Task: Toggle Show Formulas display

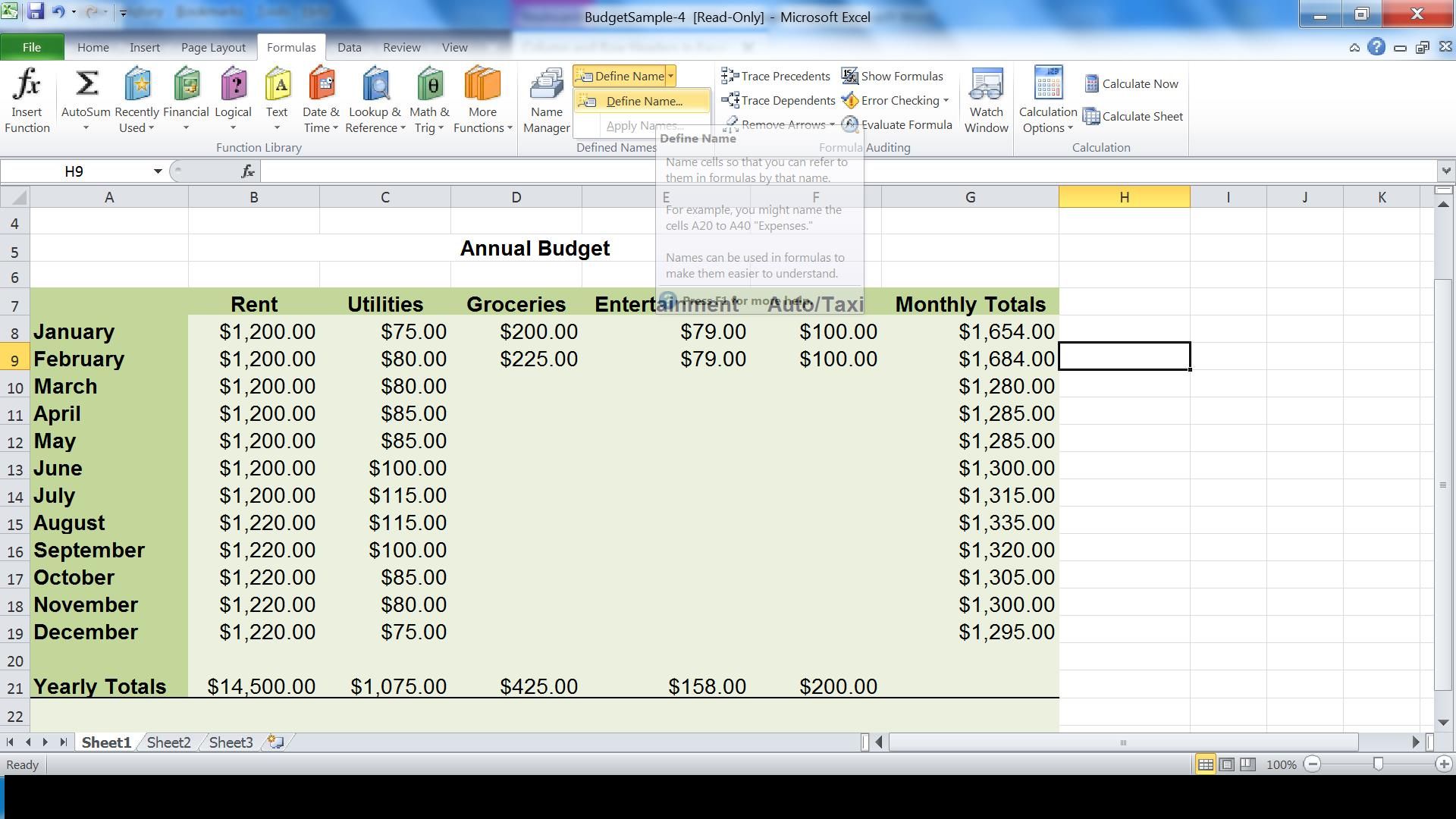Action: coord(893,76)
